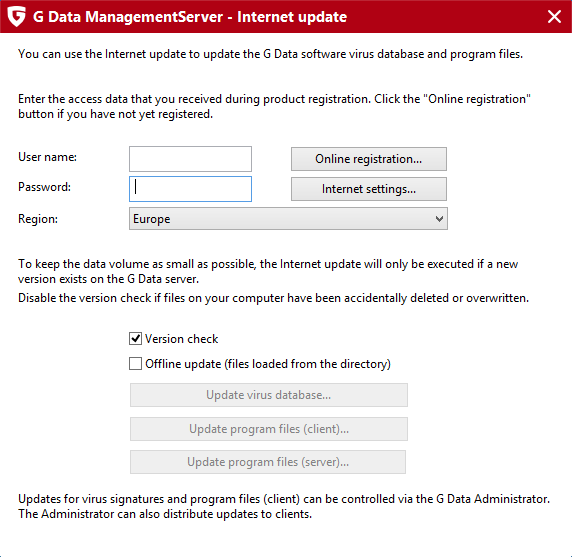
Task: Expand the Region dropdown arrow
Action: pyautogui.click(x=439, y=219)
